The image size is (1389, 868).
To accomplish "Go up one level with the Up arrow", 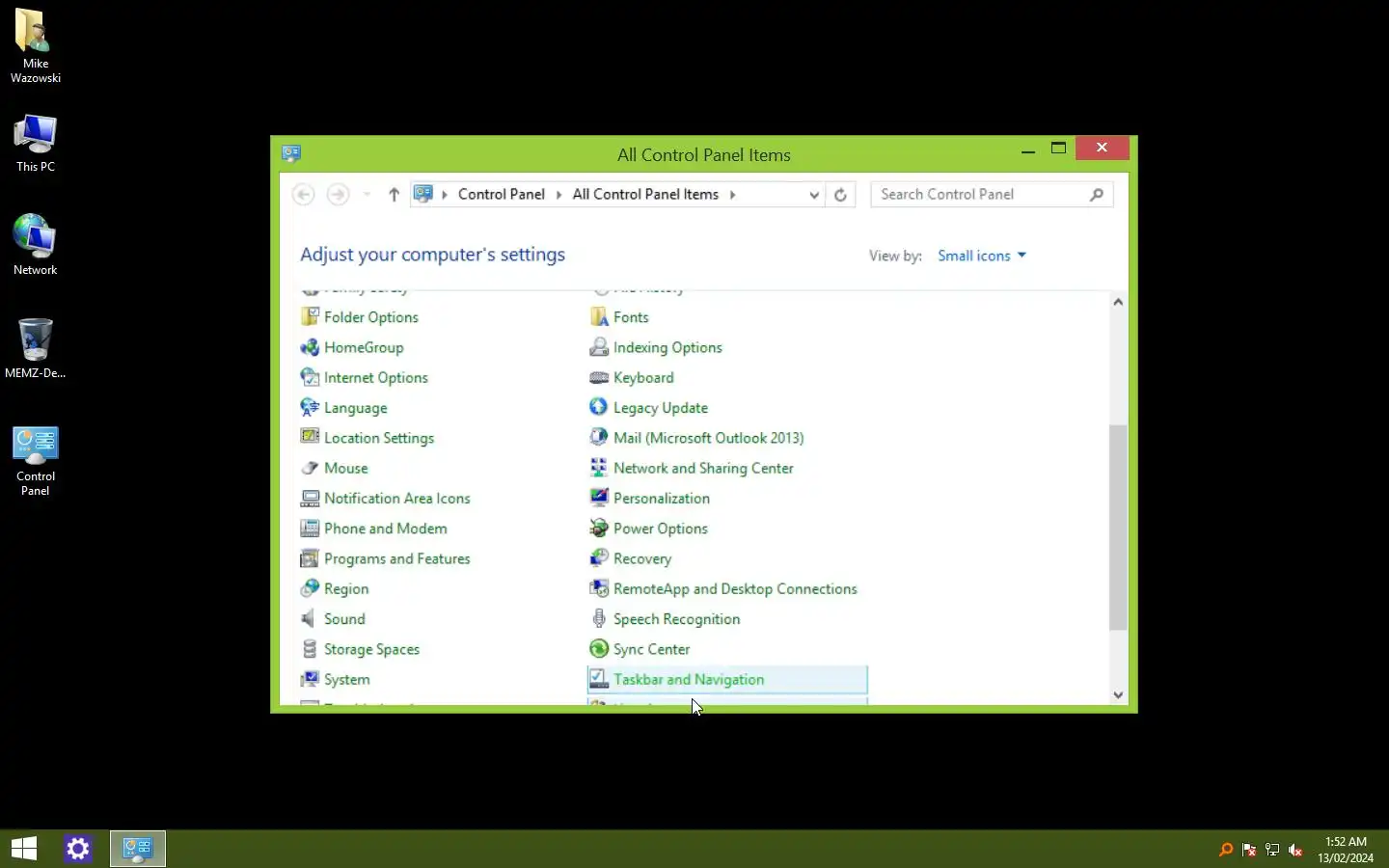I will pos(394,195).
